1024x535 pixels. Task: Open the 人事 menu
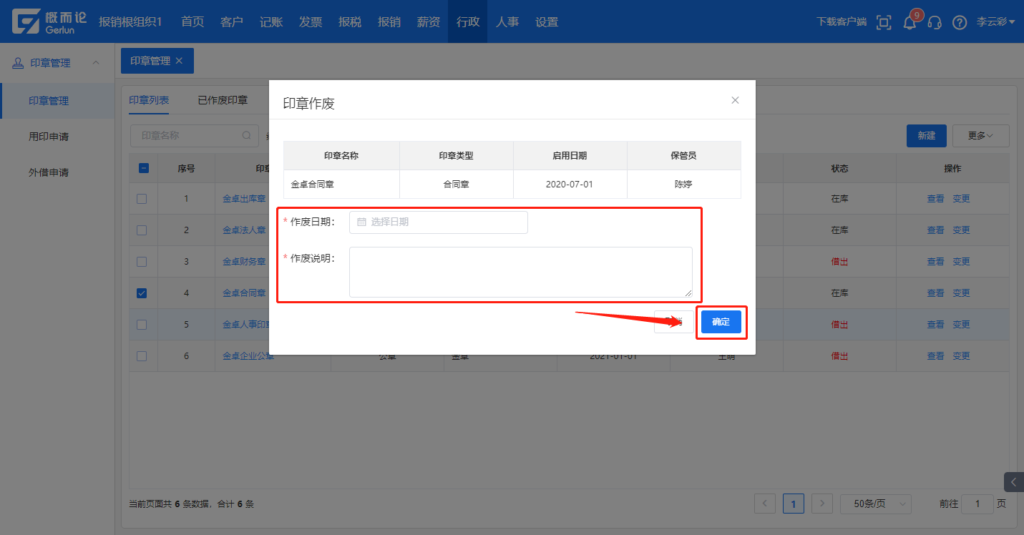(507, 22)
